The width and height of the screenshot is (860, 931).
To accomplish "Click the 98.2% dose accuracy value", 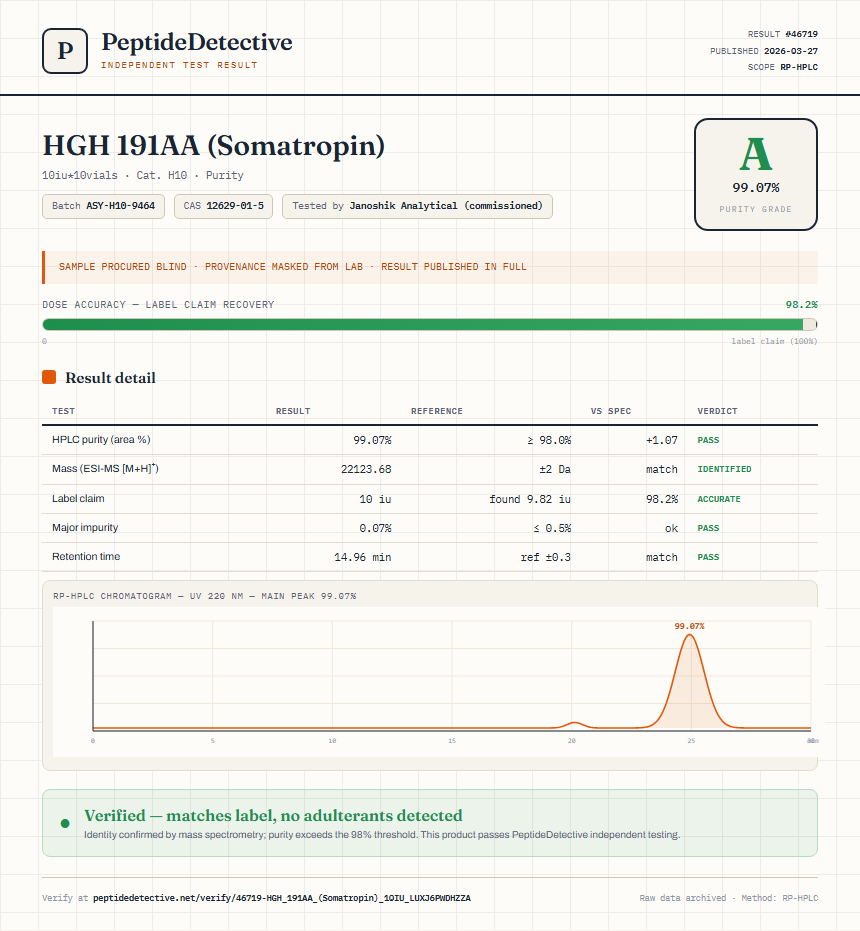I will point(801,305).
